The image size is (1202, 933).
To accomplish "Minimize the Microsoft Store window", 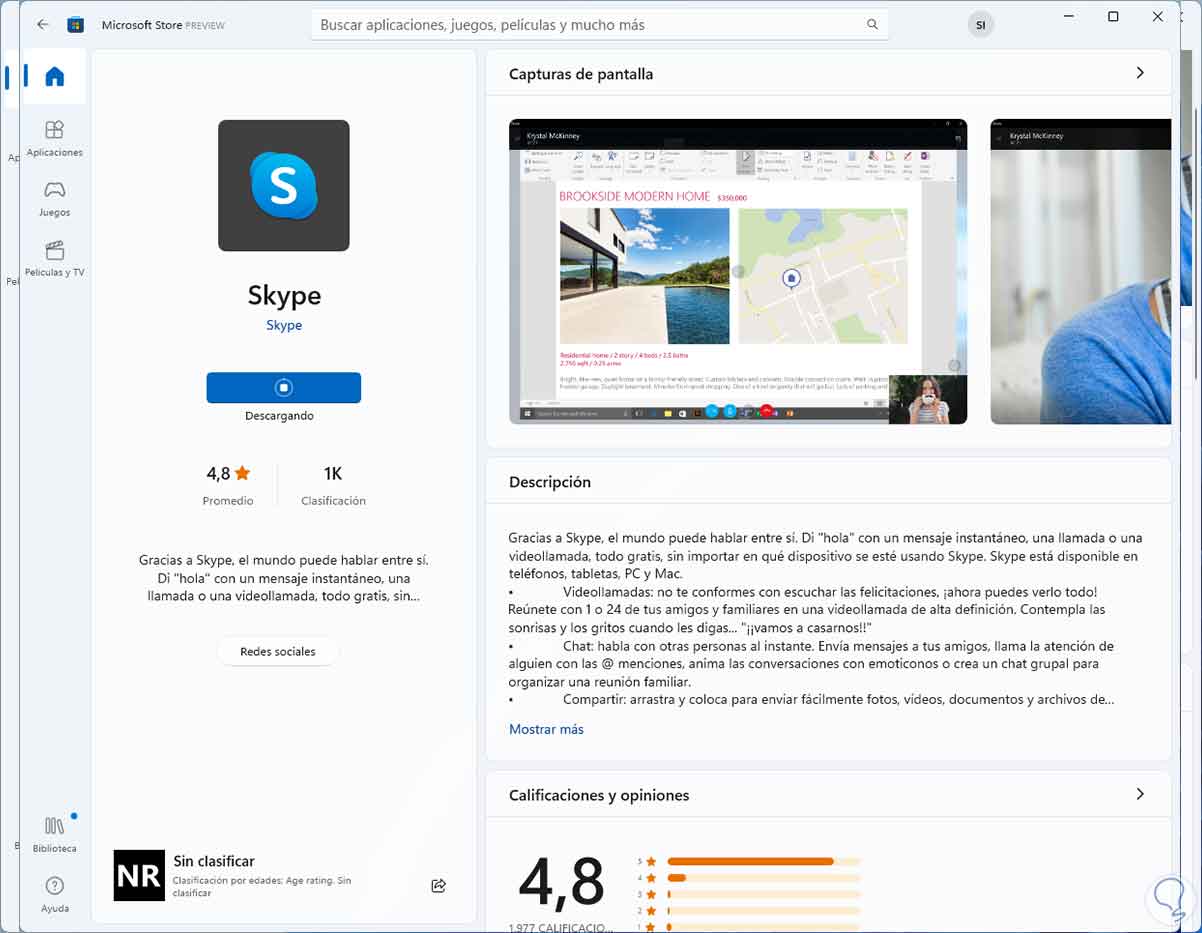I will pos(1069,17).
